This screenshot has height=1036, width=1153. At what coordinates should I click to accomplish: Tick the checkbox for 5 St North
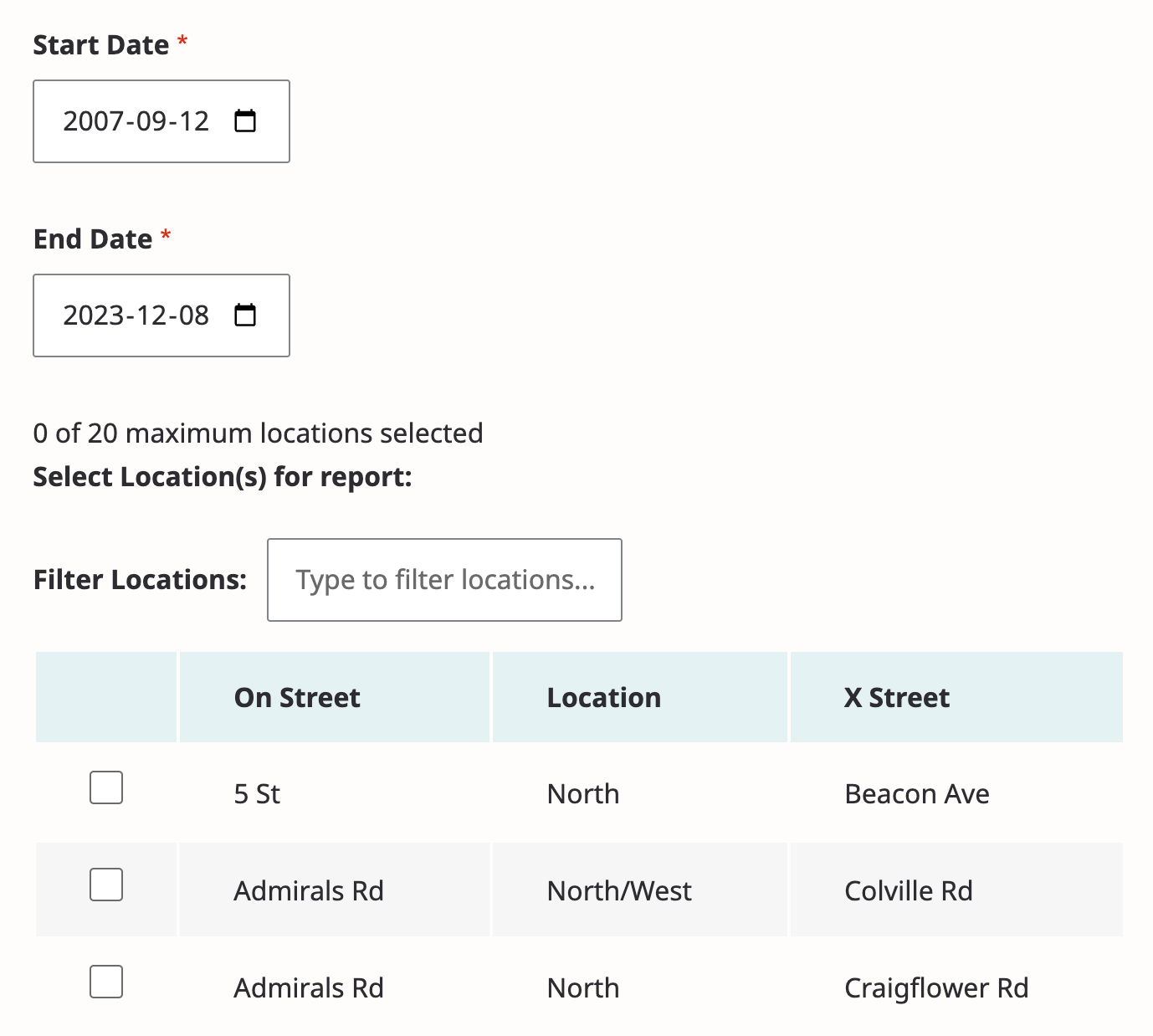tap(106, 787)
